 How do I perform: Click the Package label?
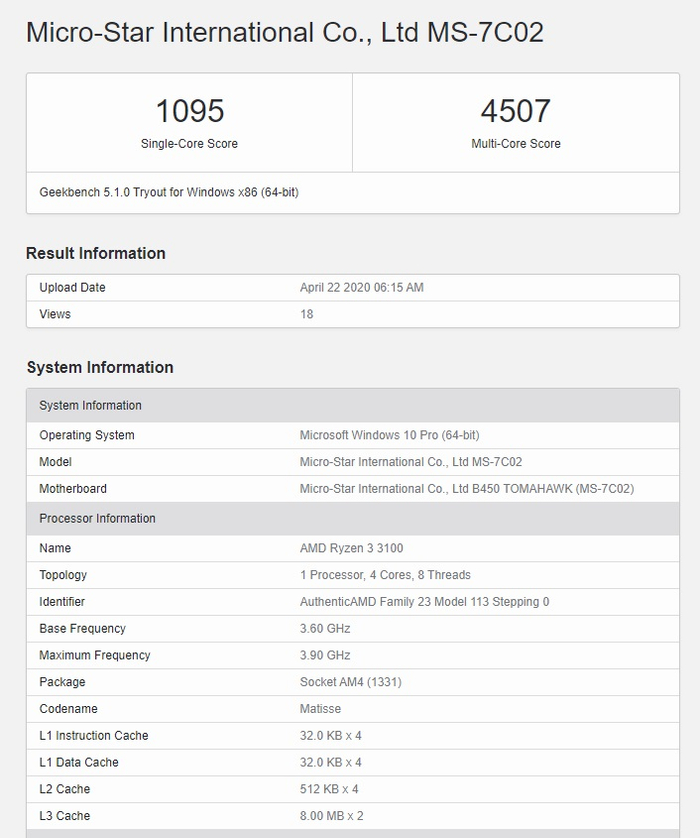62,681
